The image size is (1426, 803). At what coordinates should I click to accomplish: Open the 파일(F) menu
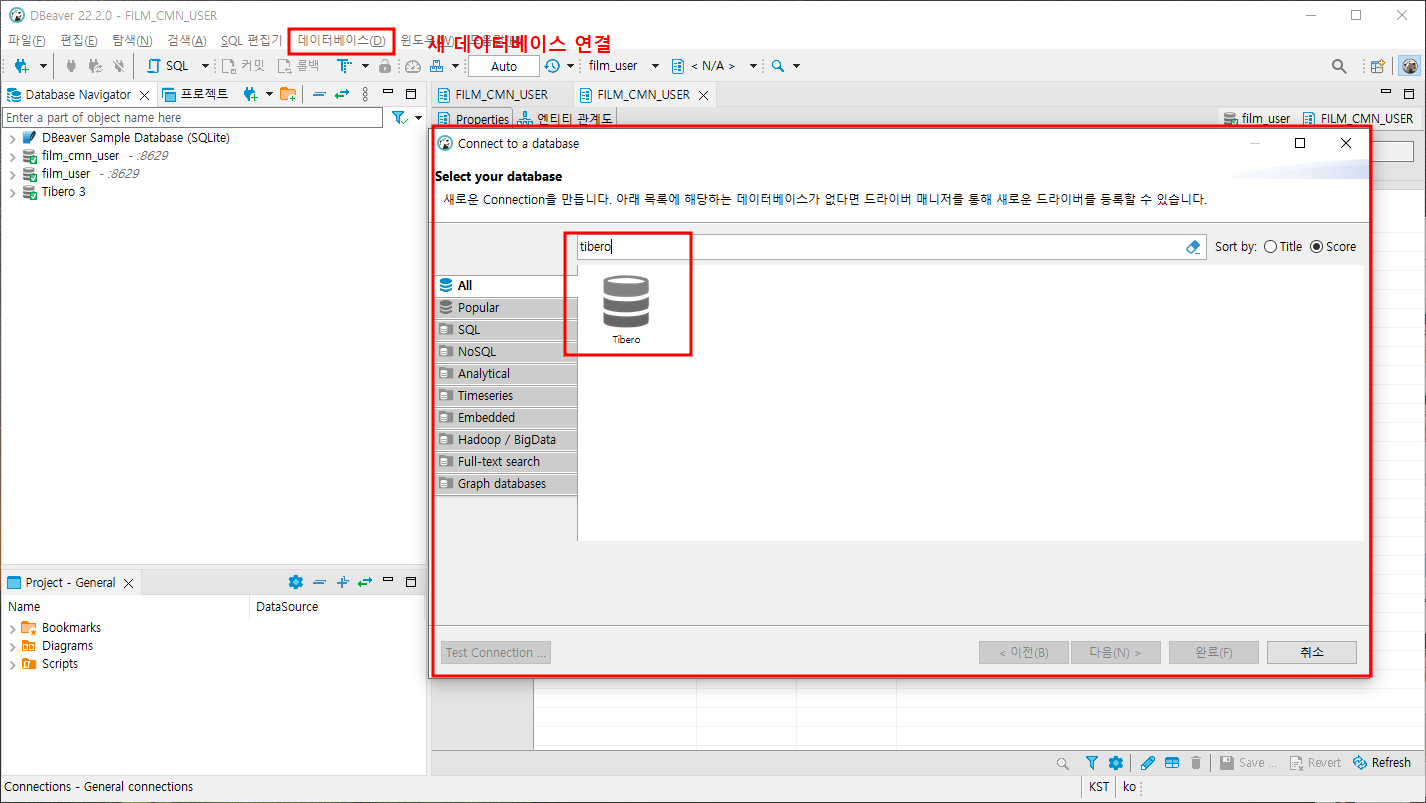pos(27,40)
